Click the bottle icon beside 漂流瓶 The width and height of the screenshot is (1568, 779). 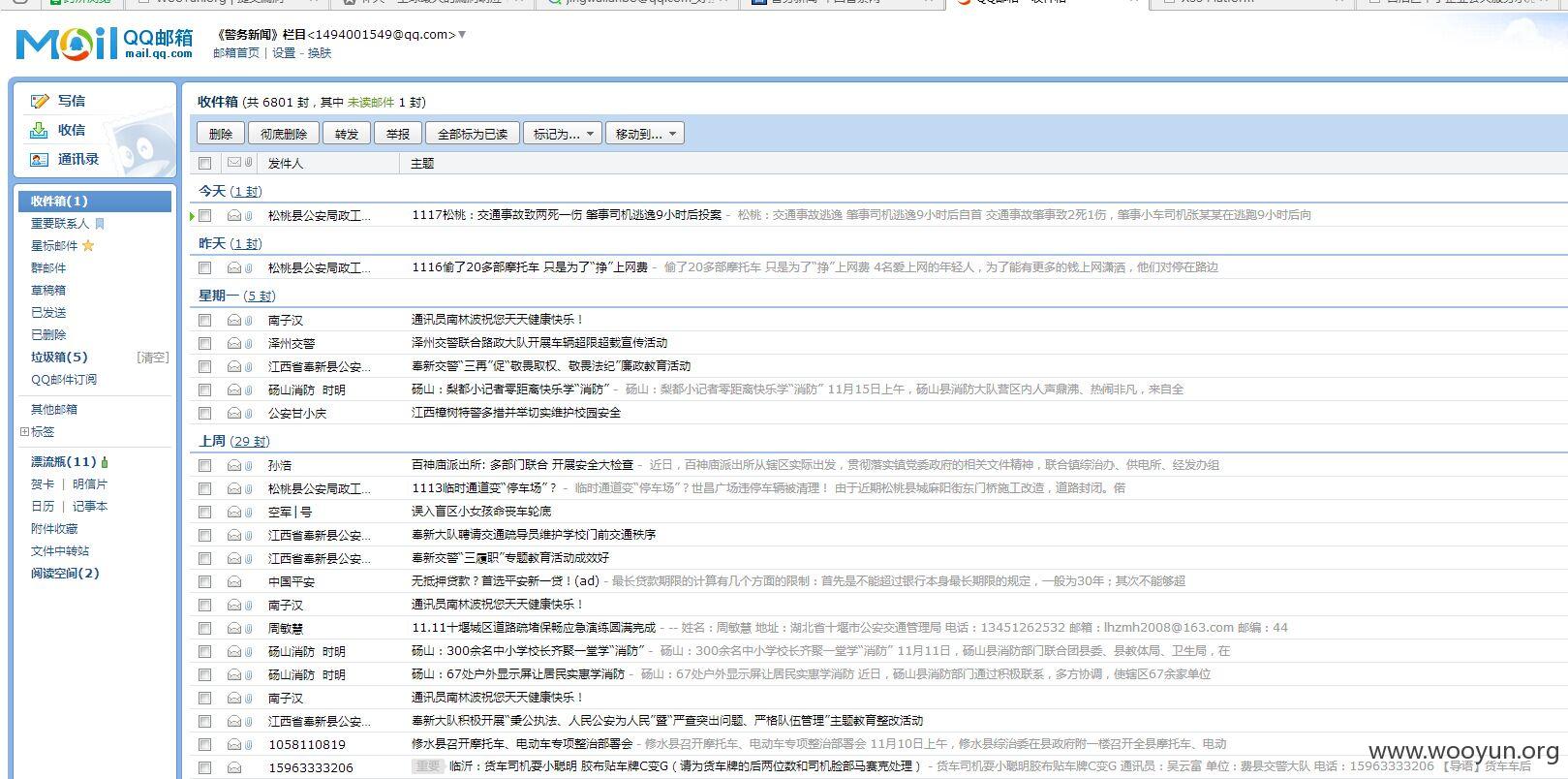[105, 462]
